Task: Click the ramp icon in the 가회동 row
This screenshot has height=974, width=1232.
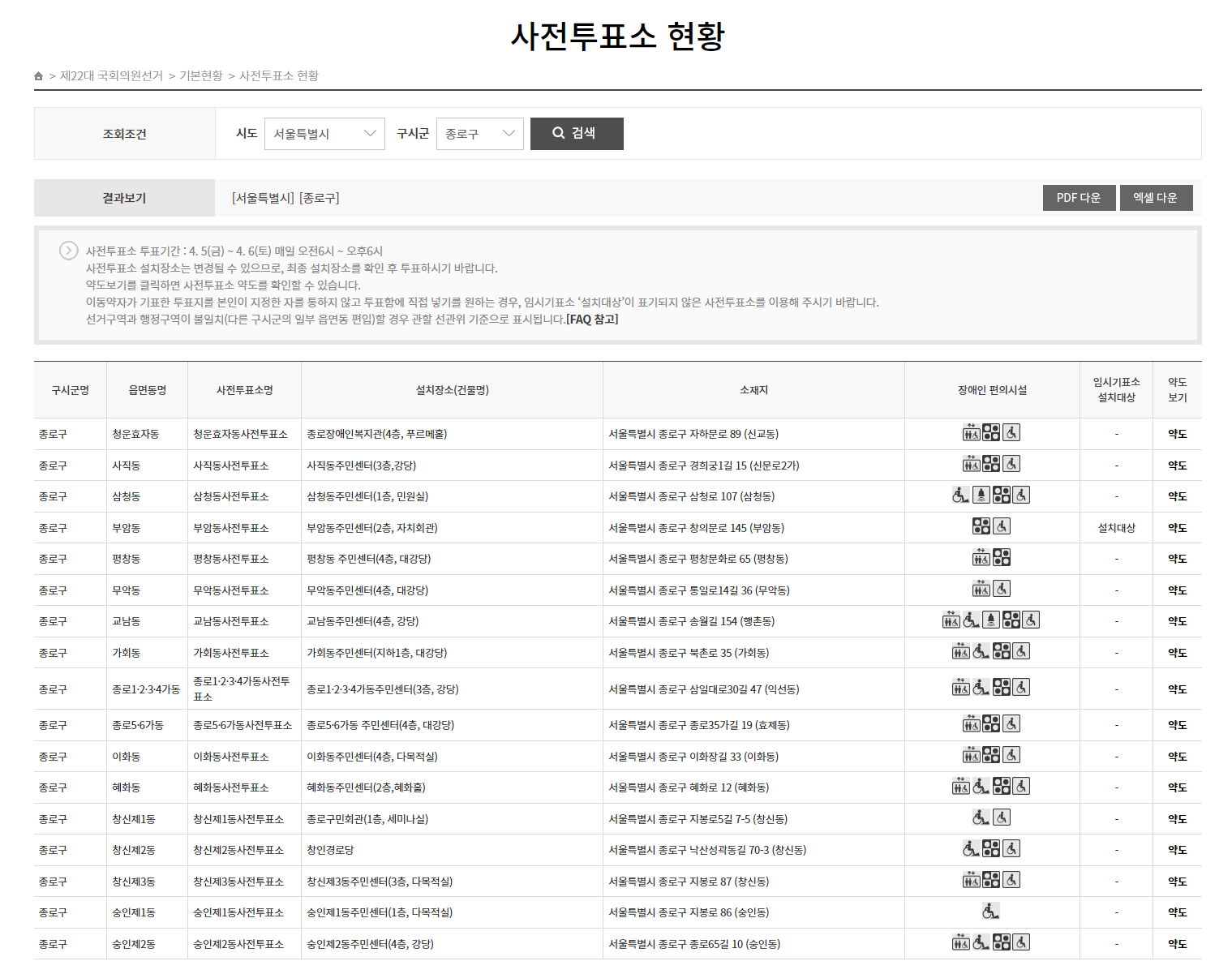Action: point(981,651)
